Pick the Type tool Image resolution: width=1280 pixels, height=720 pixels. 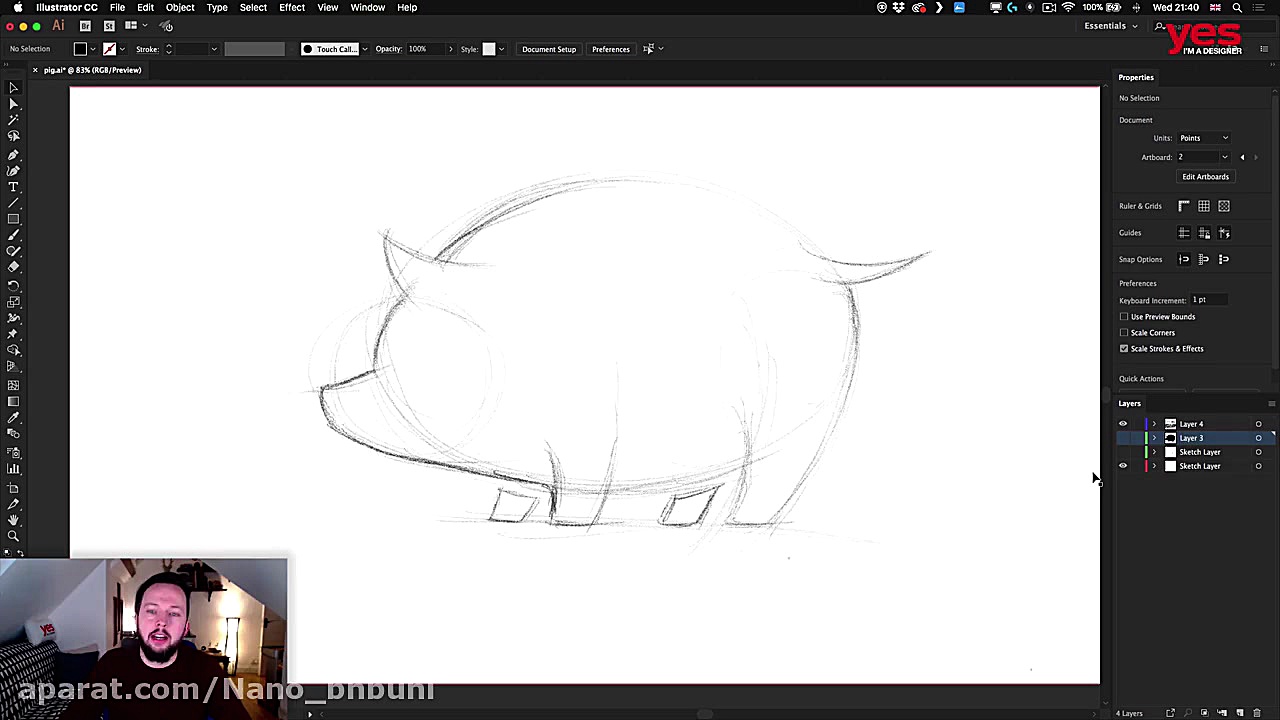point(14,187)
